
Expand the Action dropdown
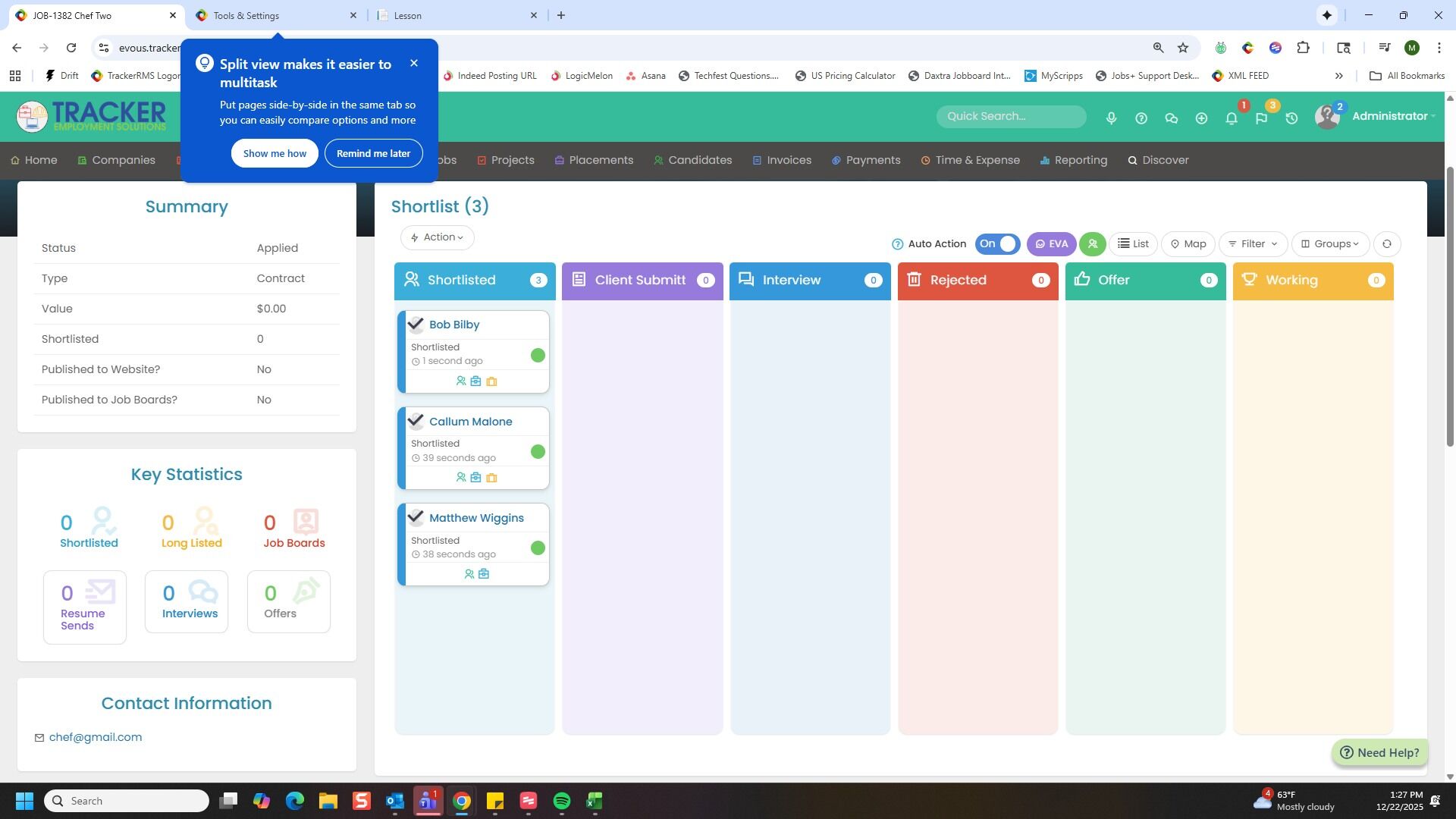[437, 237]
